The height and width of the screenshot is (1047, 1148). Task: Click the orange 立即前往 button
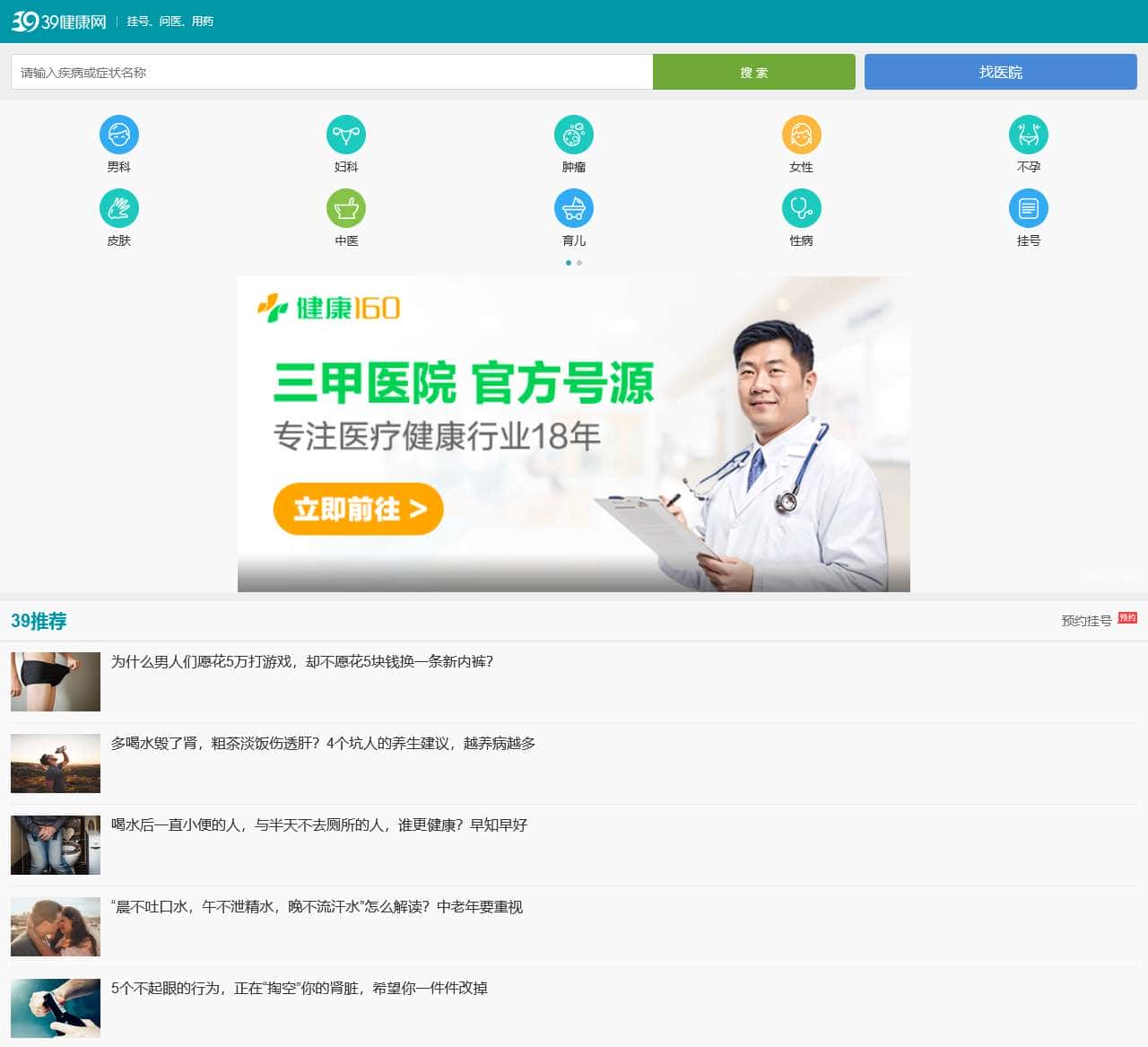pos(358,509)
